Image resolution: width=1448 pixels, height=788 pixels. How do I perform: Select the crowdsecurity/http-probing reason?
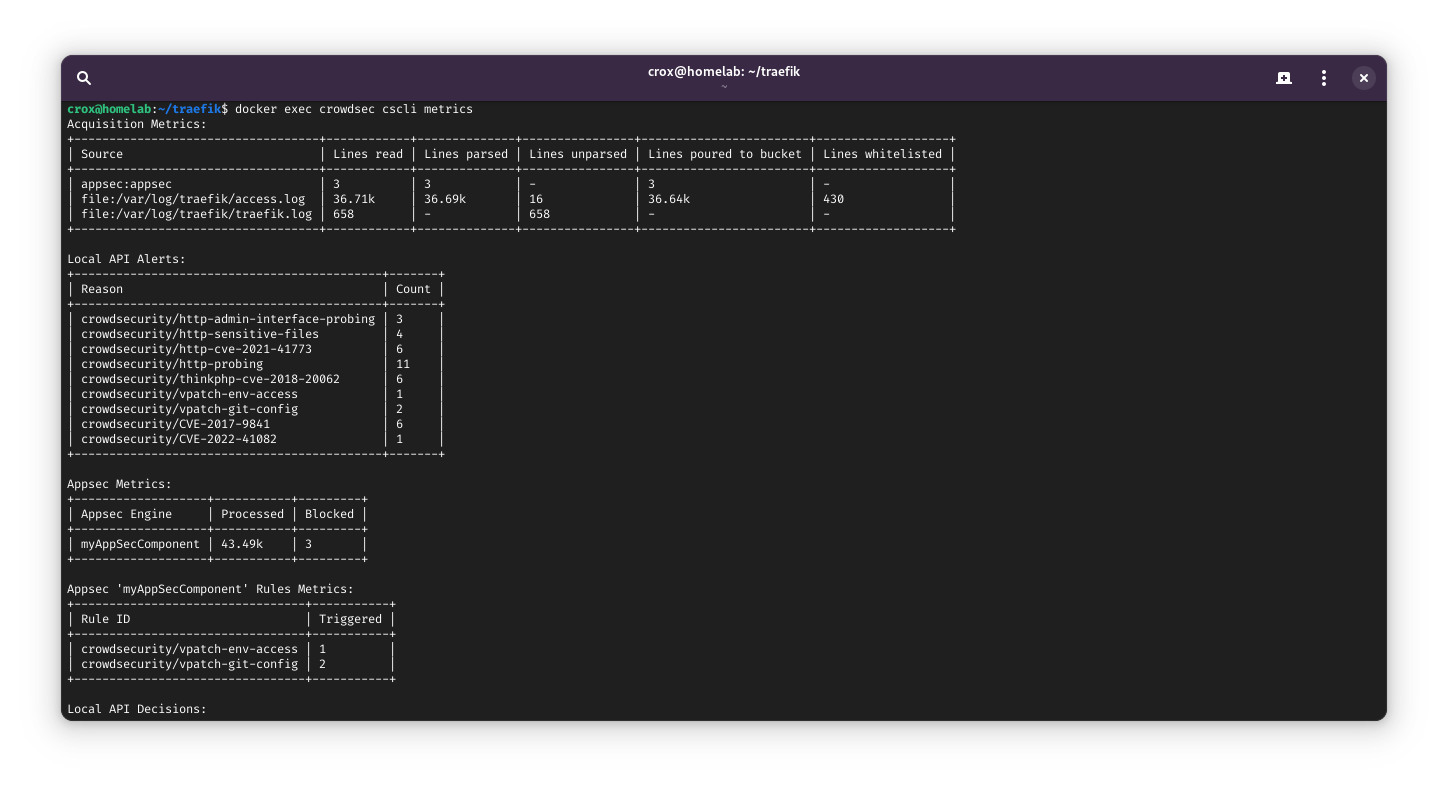[x=172, y=364]
